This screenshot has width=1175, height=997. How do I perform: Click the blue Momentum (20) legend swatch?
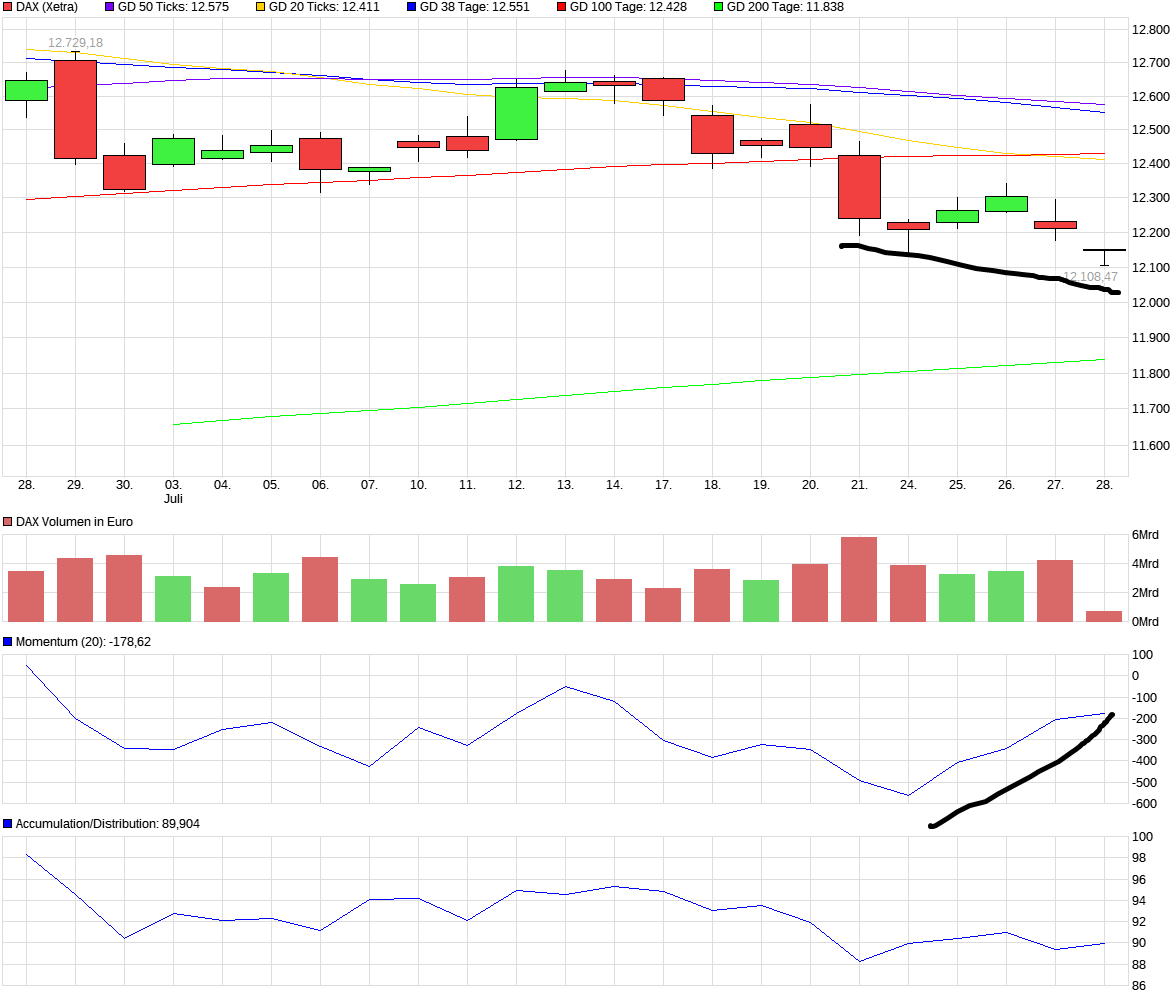pyautogui.click(x=8, y=642)
